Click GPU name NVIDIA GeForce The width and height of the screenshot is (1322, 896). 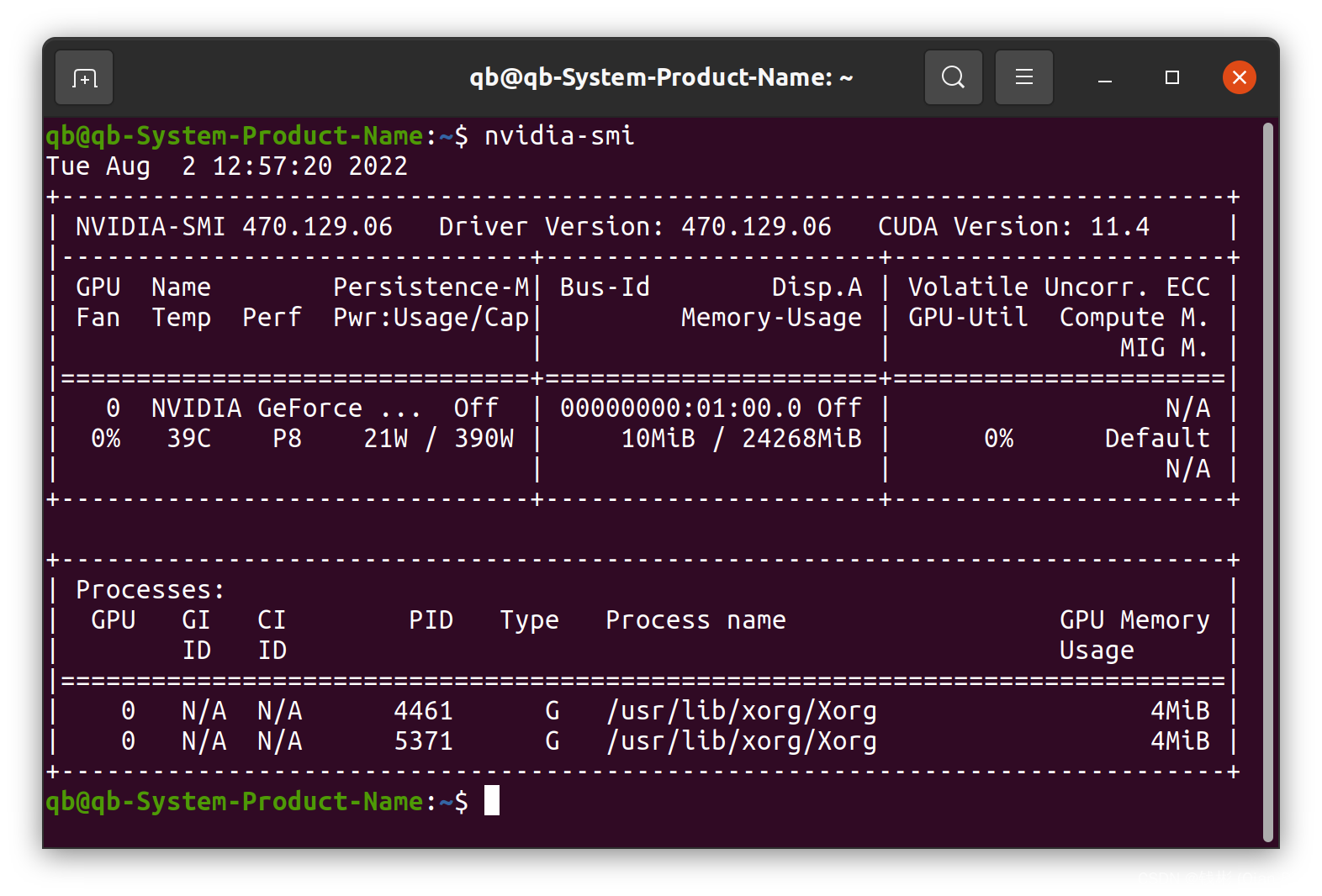(x=256, y=408)
